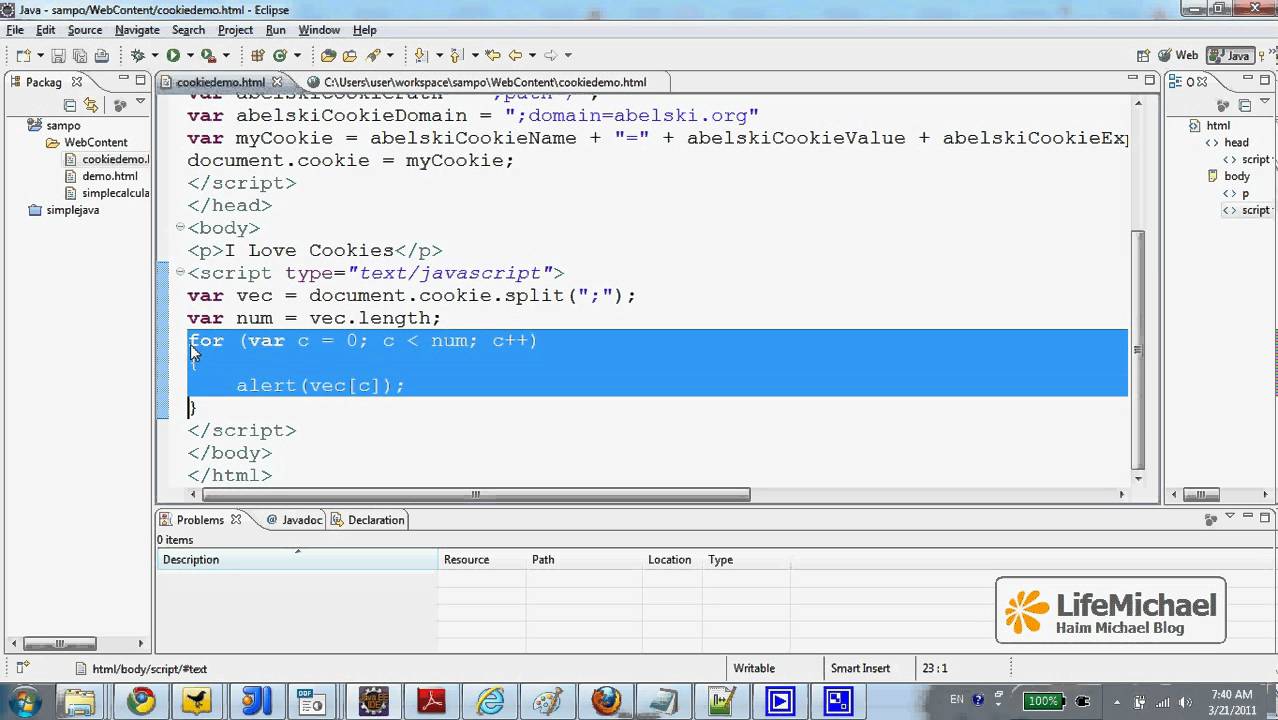Click Last Edit Location arrow icon
This screenshot has height=720, width=1278.
point(492,56)
